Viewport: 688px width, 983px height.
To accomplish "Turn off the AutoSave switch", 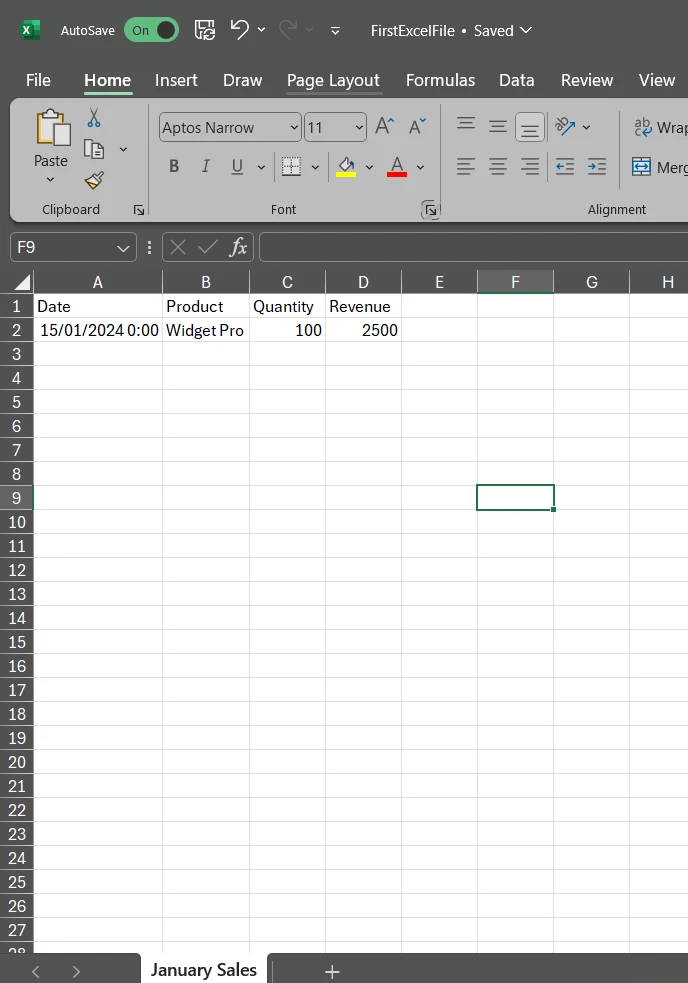I will [151, 30].
